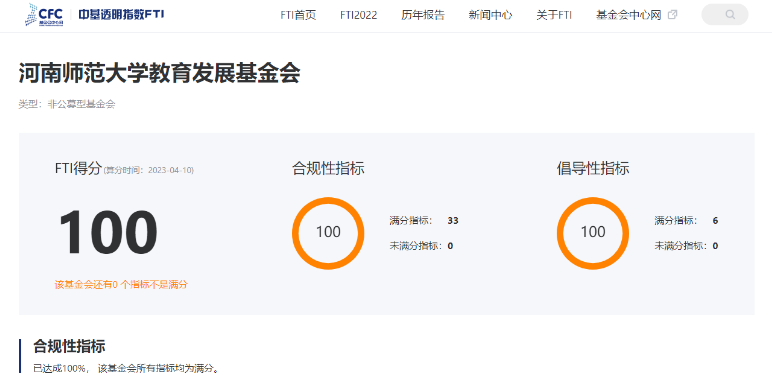The height and width of the screenshot is (381, 772).
Task: Click 未满分指标 0 under 合规性指标
Action: pos(421,246)
